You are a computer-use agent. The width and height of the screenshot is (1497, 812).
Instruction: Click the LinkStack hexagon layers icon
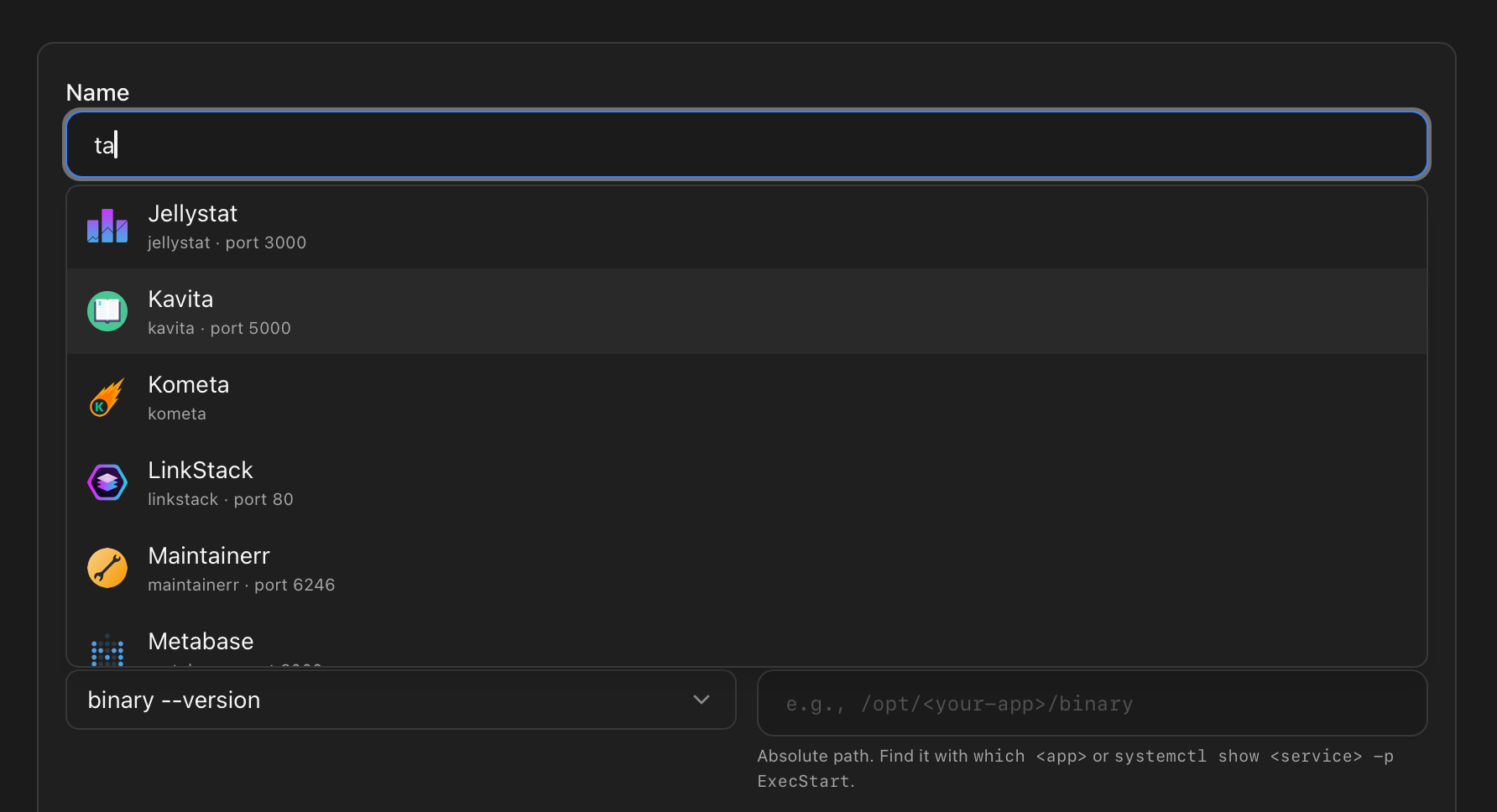coord(107,482)
